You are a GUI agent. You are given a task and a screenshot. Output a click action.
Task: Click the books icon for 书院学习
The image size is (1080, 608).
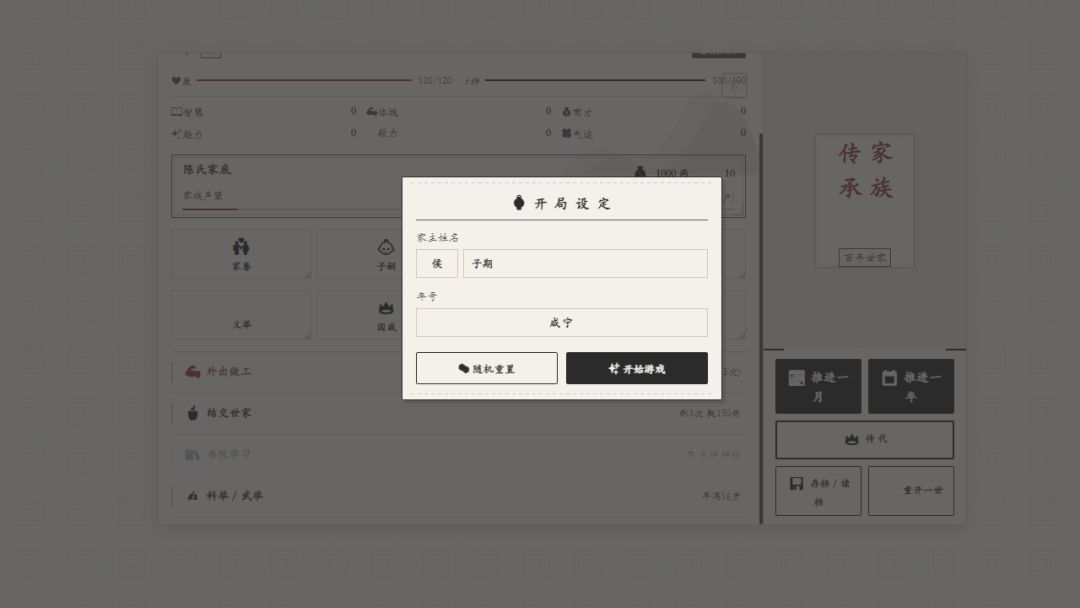click(192, 454)
